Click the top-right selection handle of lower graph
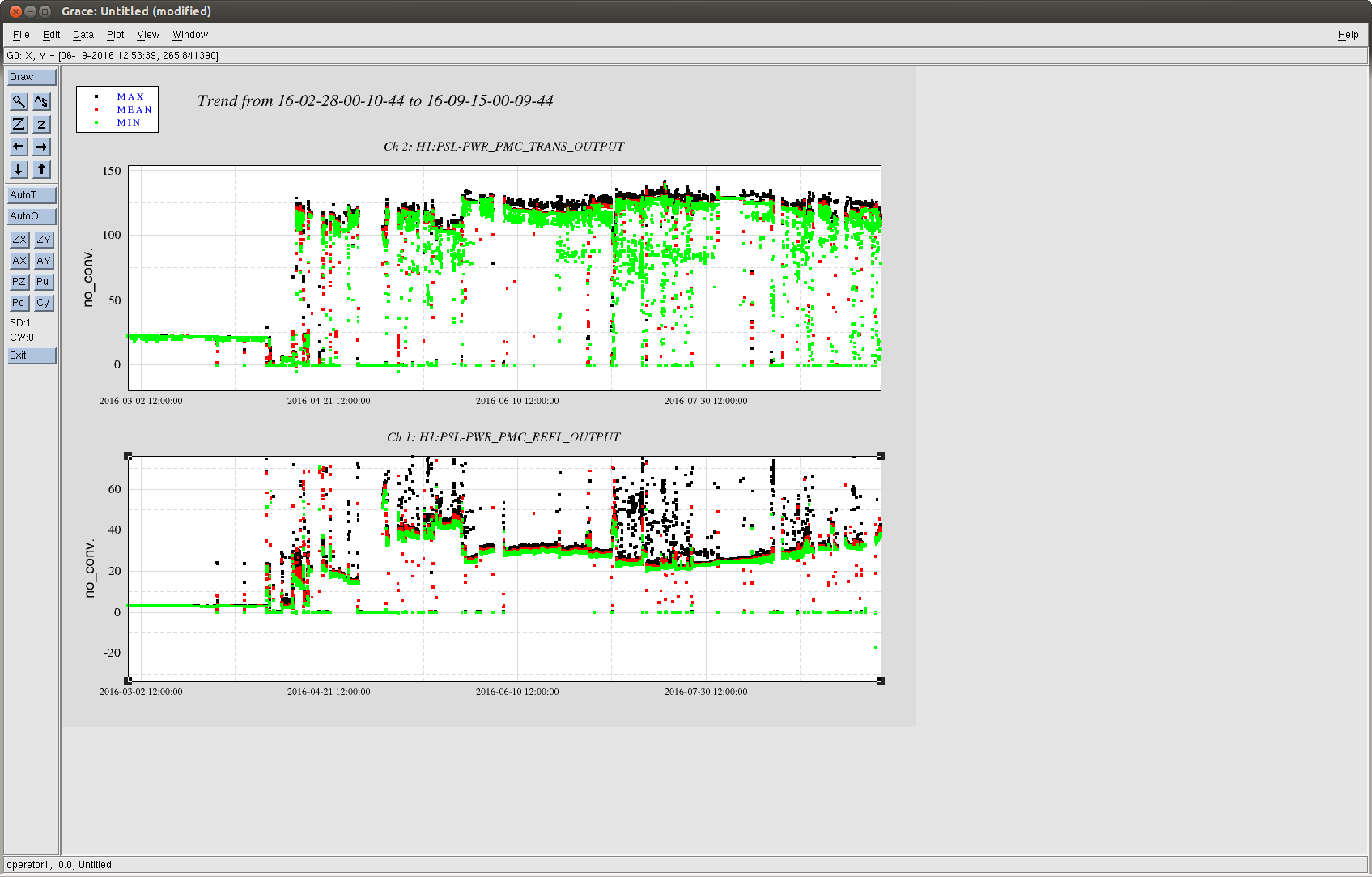The height and width of the screenshot is (877, 1372). (x=881, y=457)
